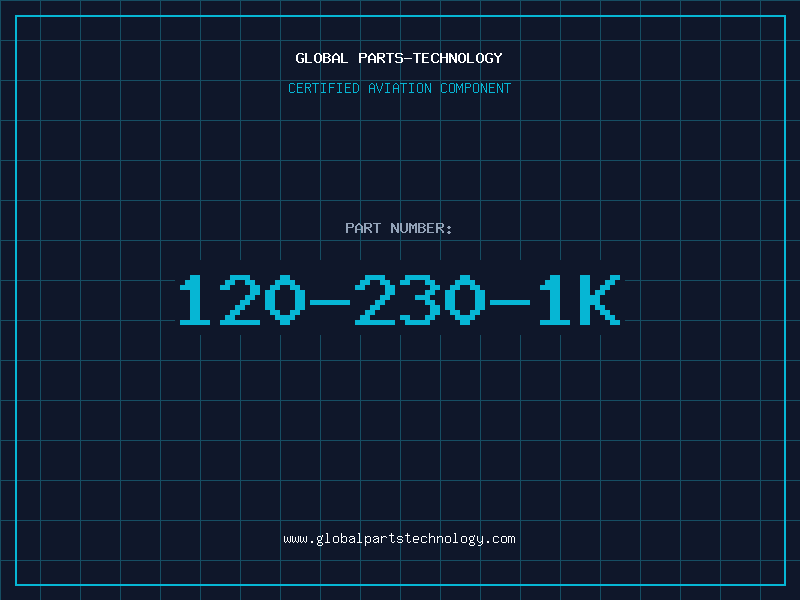The image size is (800, 600).
Task: Click the GLOBAL PARTS-TECHNOLOGY heading
Action: coord(399,58)
